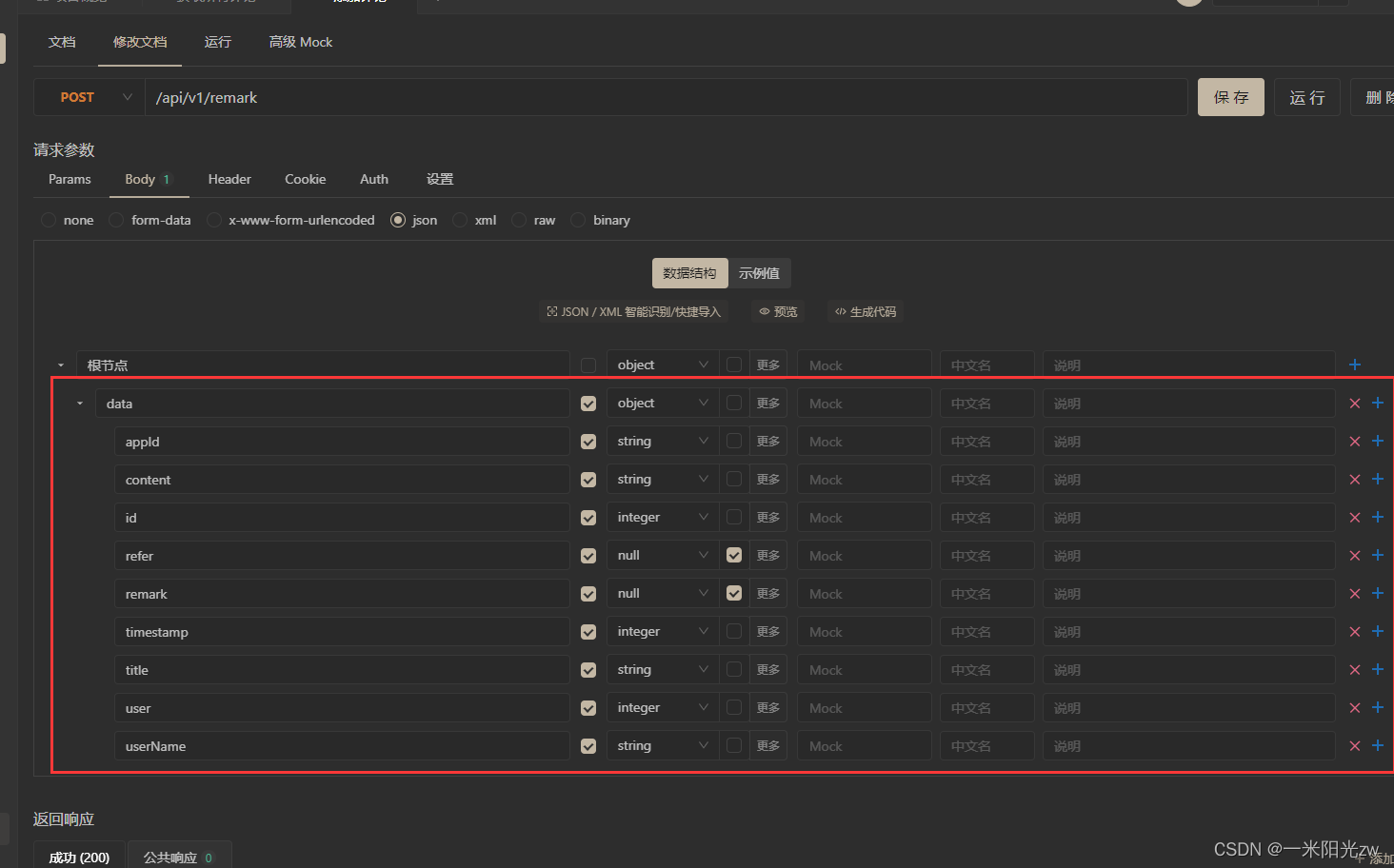The image size is (1394, 868).
Task: Change data field type dropdown
Action: pos(663,404)
